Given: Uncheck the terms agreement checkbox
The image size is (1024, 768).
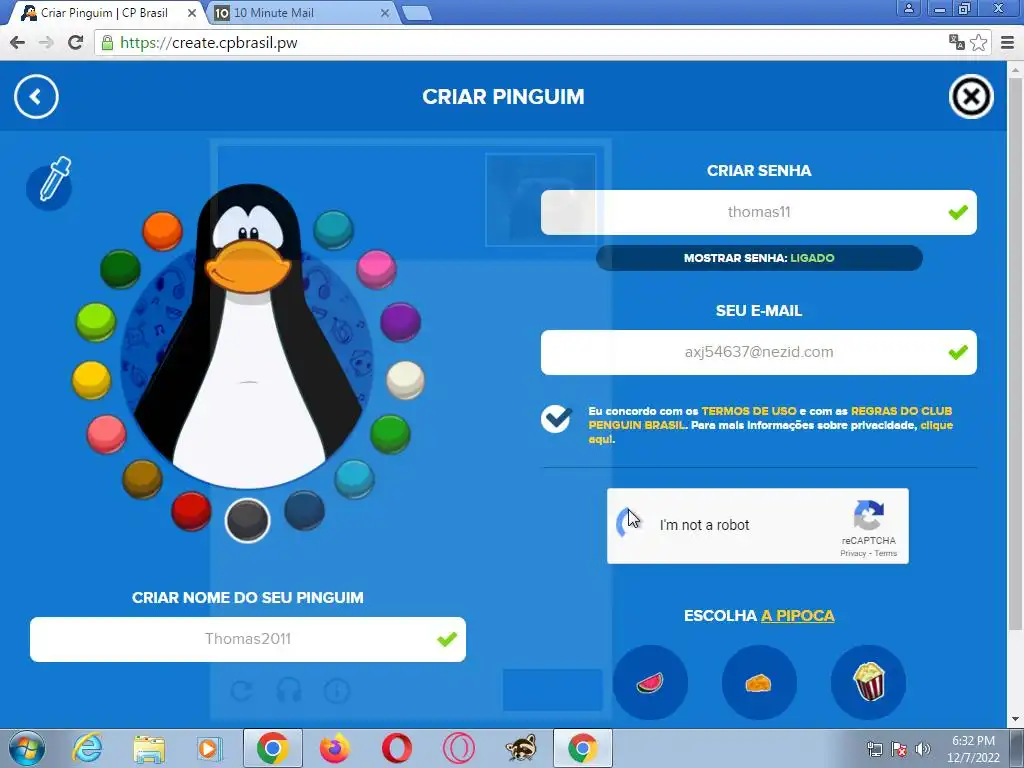Looking at the screenshot, I should (556, 419).
